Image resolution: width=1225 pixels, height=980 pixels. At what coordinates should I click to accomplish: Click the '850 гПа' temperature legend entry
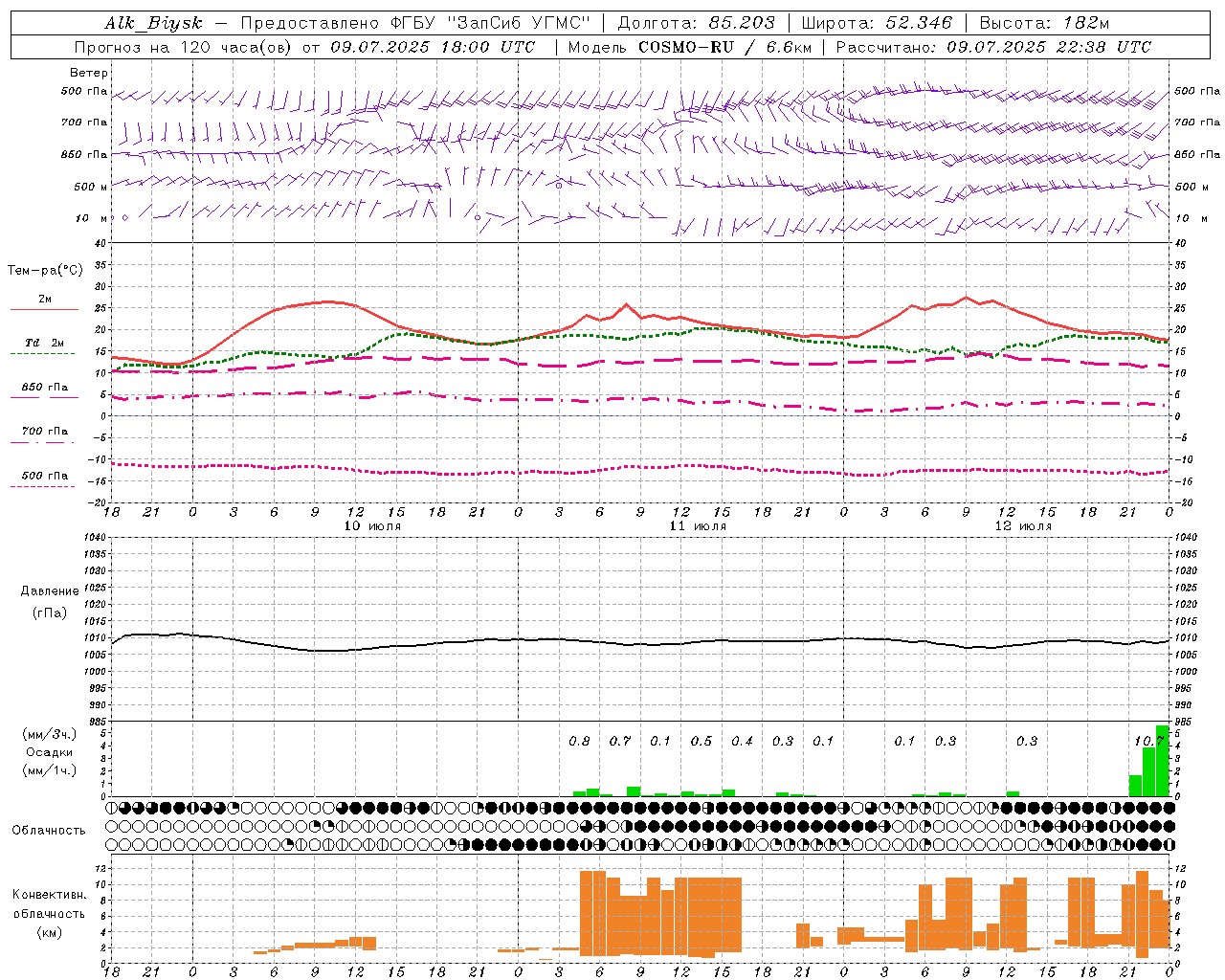[45, 388]
